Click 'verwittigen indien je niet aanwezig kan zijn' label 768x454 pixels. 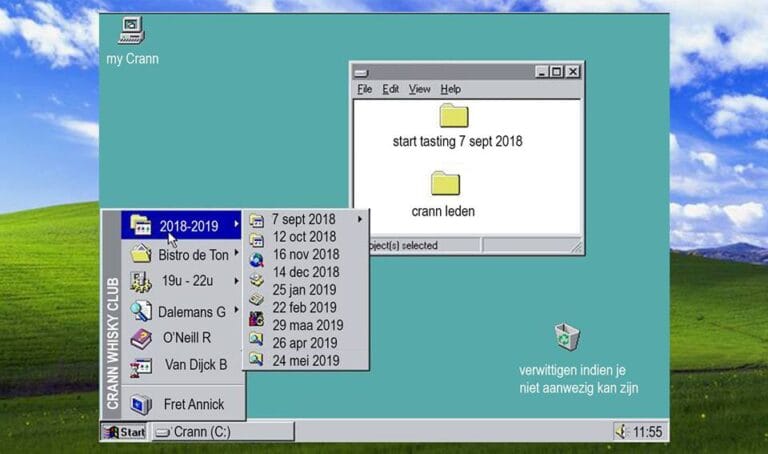pos(578,379)
